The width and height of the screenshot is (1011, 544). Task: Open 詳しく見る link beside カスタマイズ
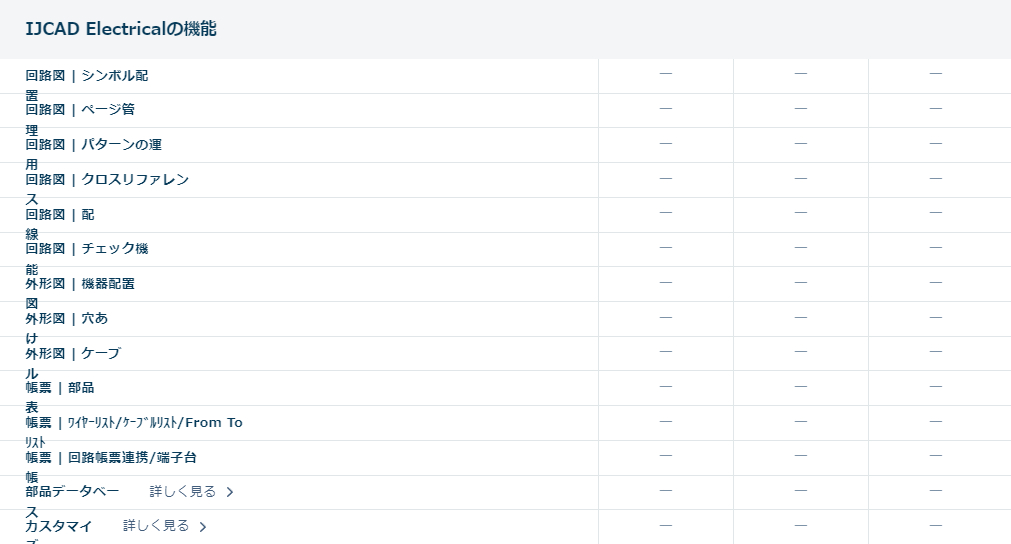[156, 526]
